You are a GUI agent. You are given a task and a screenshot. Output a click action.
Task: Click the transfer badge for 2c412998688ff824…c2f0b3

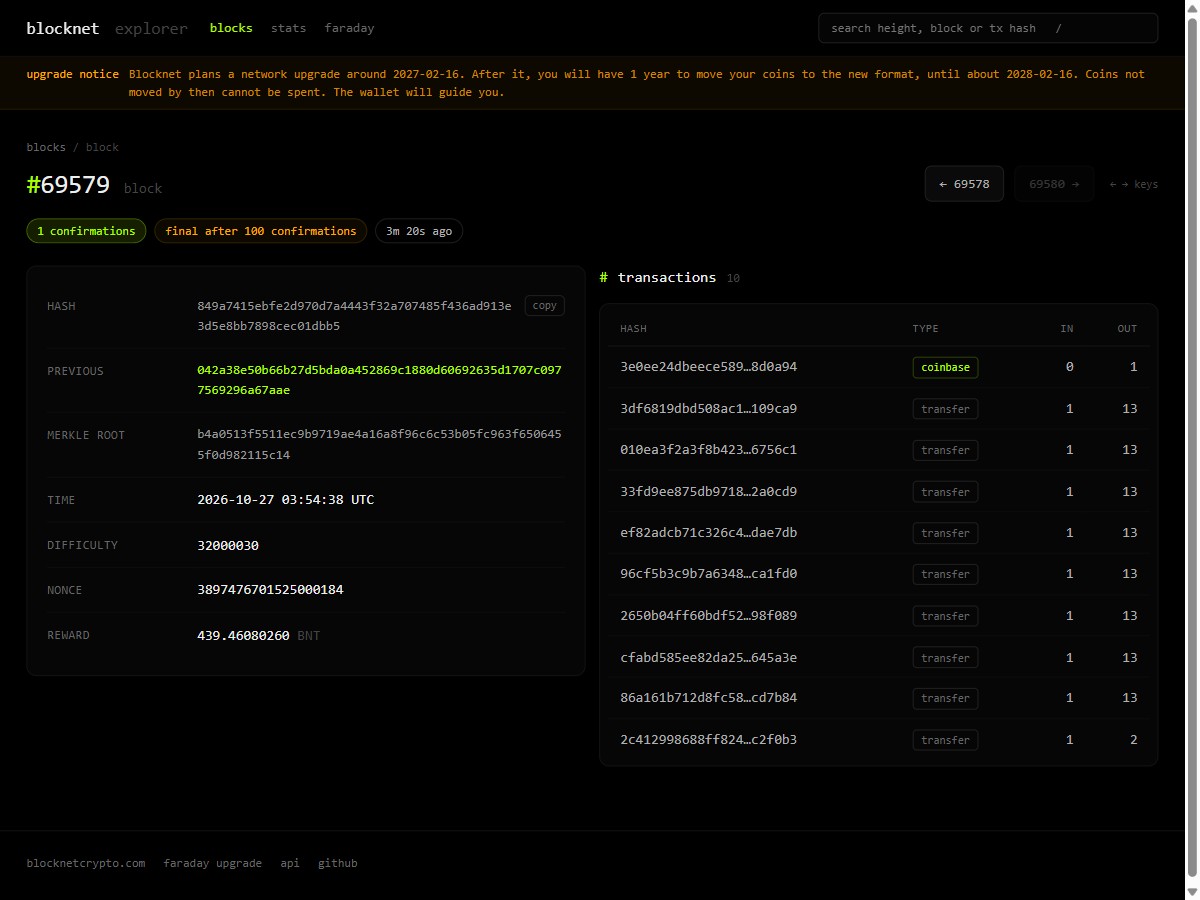point(945,740)
